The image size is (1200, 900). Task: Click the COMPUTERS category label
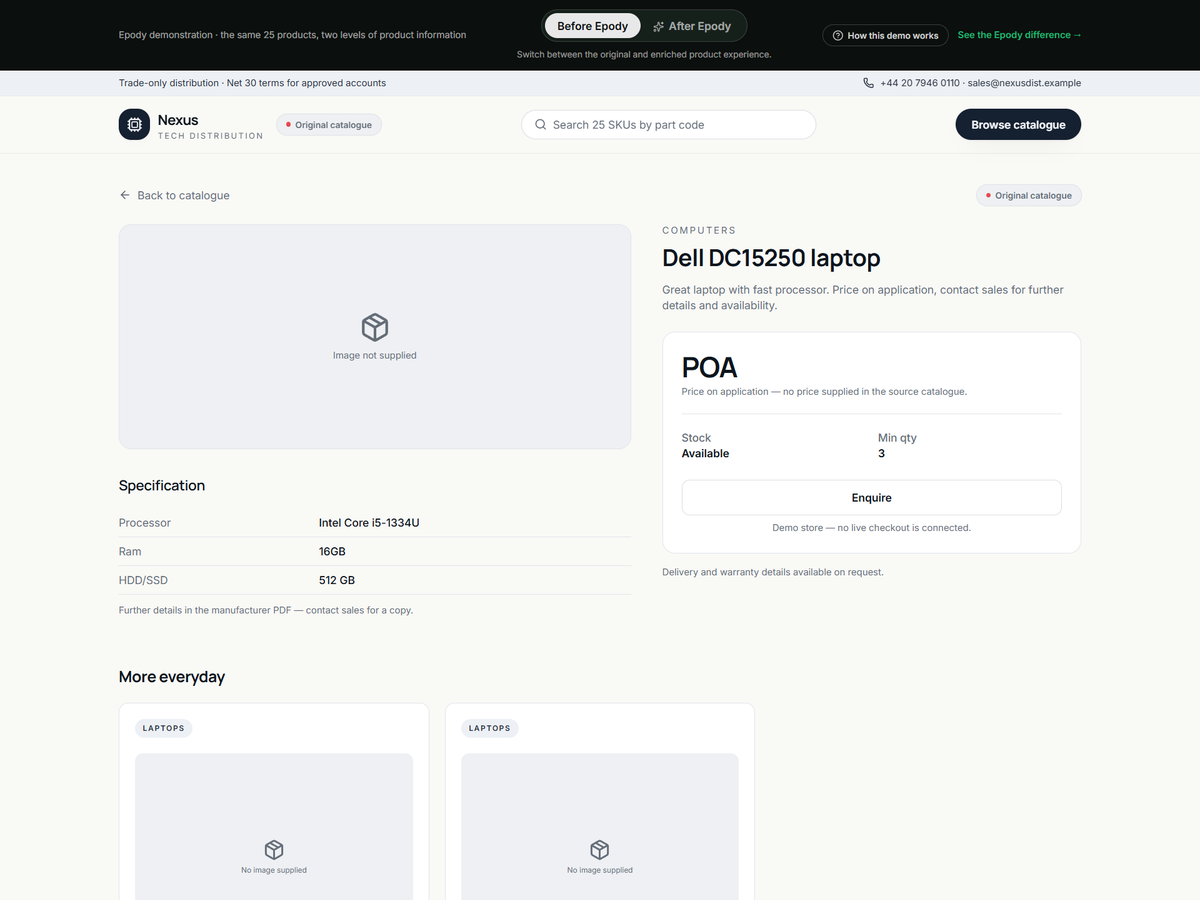click(x=699, y=230)
